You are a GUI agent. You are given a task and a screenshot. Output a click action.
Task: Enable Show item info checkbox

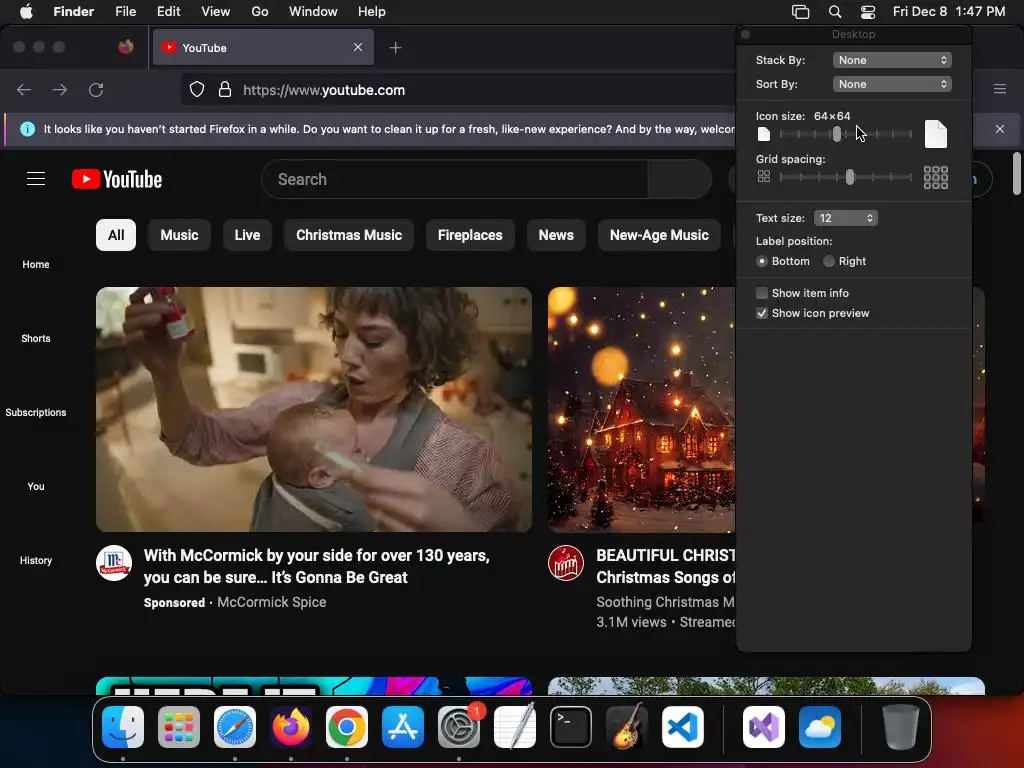tap(762, 293)
